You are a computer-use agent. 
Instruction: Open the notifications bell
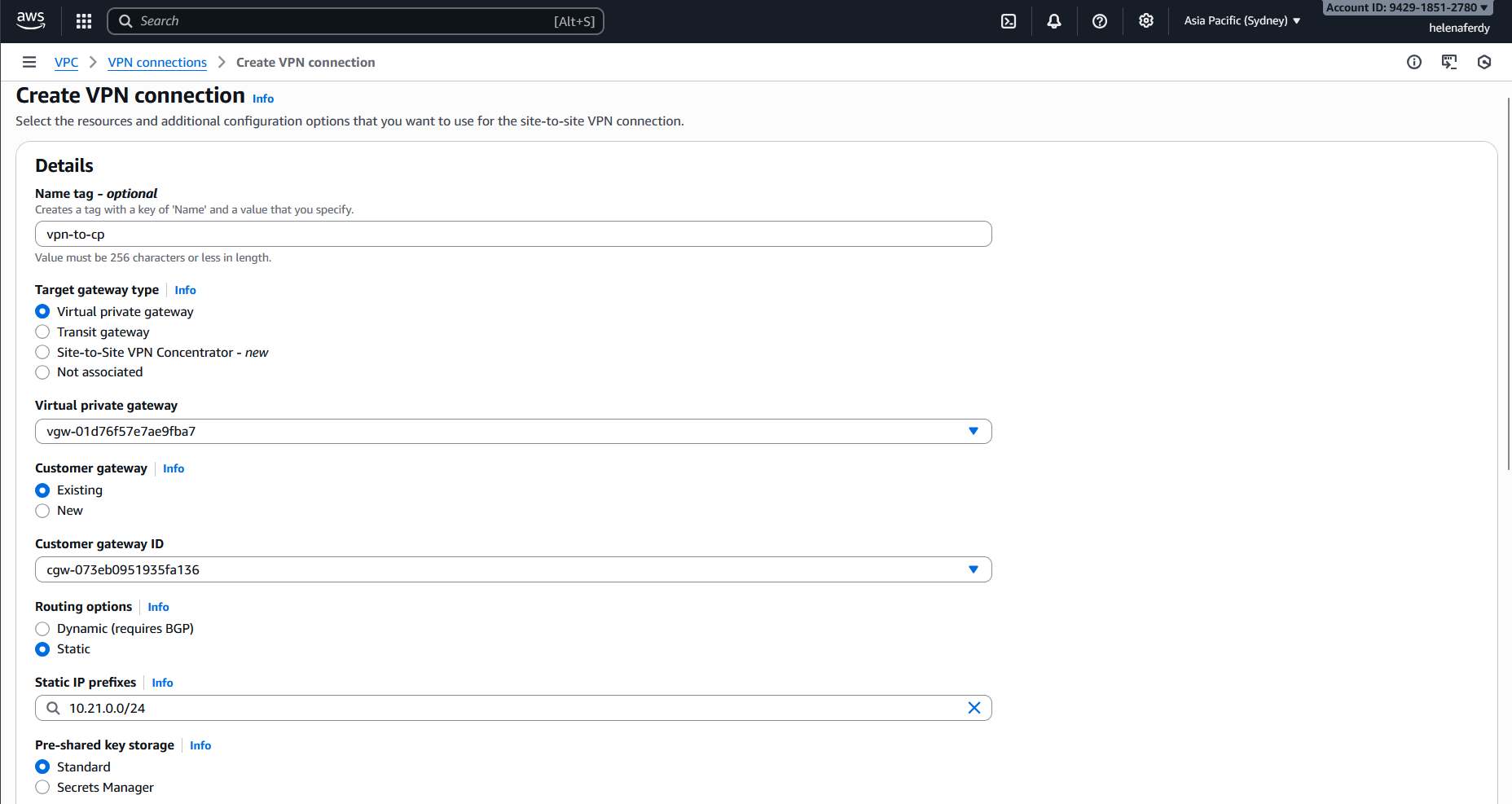[x=1054, y=21]
